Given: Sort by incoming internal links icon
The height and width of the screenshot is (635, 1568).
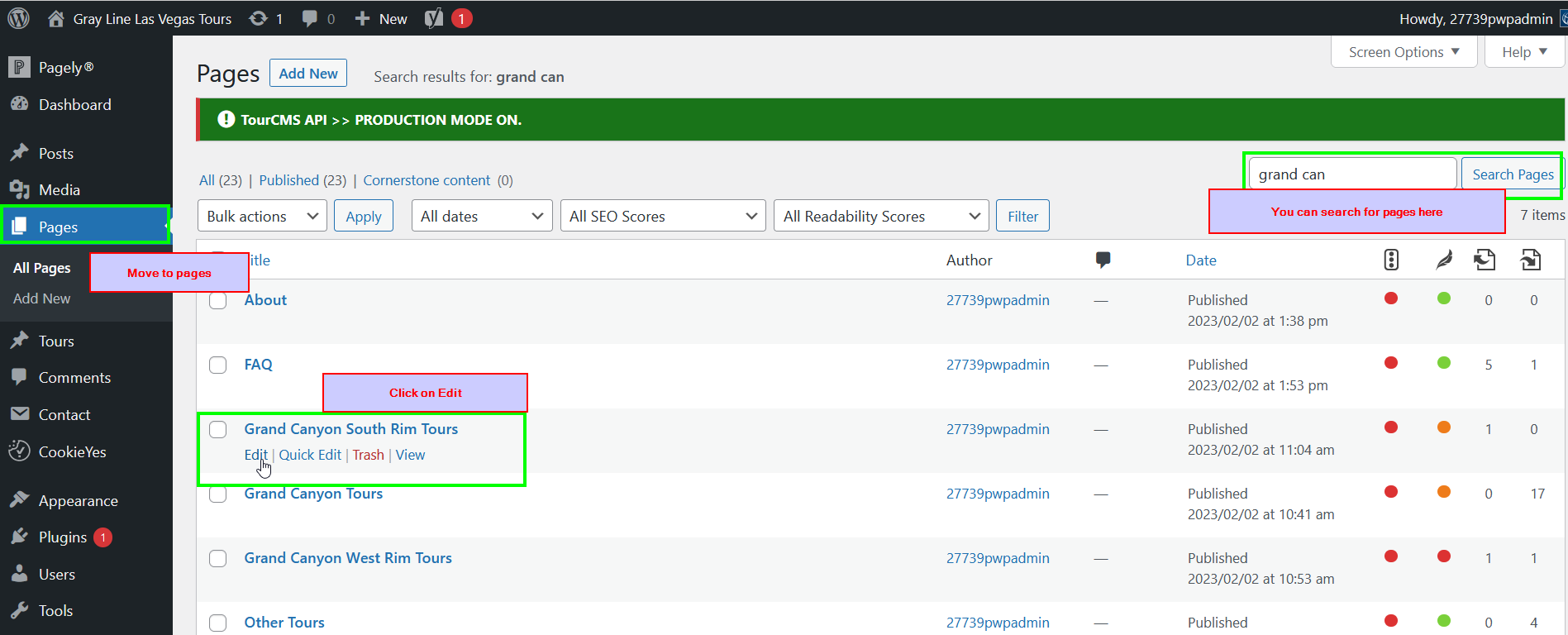Looking at the screenshot, I should (x=1530, y=260).
